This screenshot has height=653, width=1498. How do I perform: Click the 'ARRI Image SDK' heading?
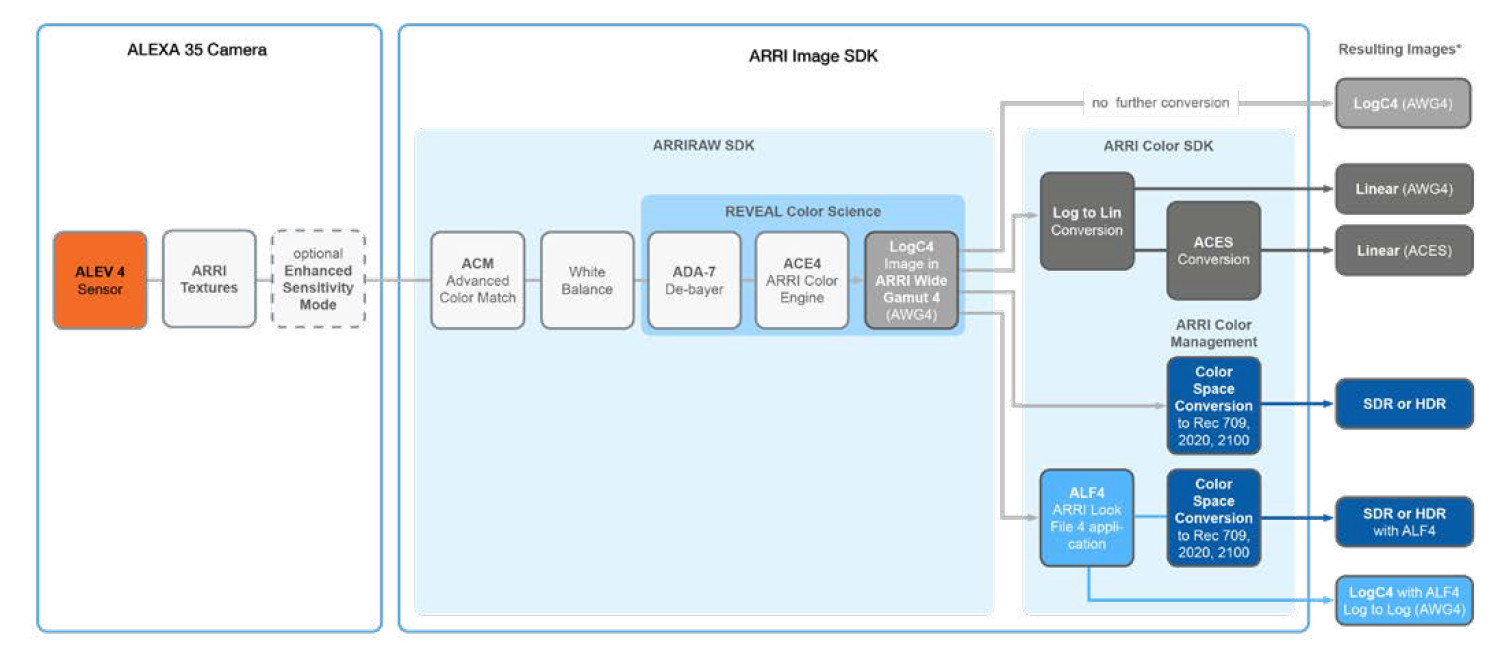[x=813, y=57]
